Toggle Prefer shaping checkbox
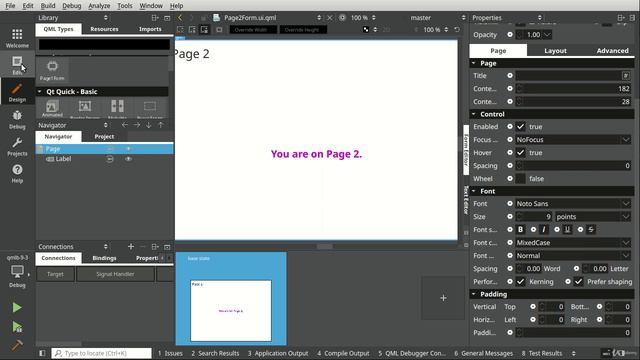640x360 pixels. (x=578, y=282)
